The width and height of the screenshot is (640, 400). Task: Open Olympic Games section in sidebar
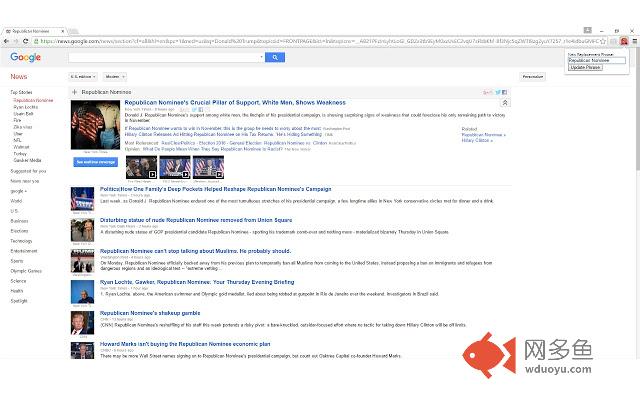coord(26,271)
